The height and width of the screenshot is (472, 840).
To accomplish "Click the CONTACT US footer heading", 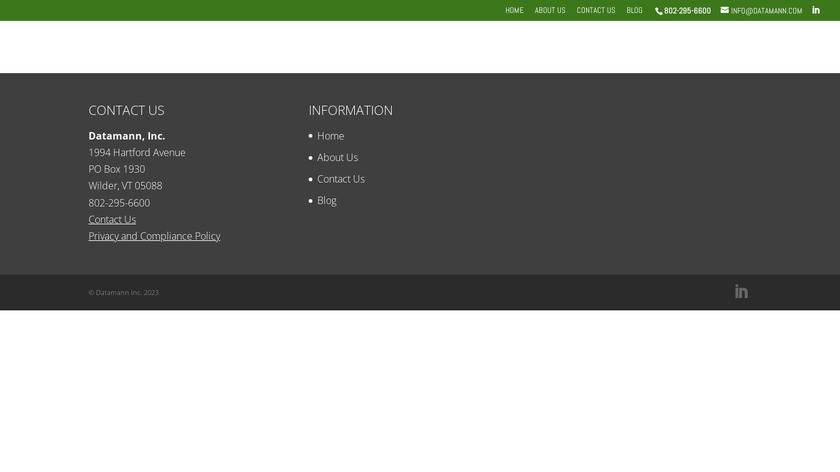I will pos(126,110).
